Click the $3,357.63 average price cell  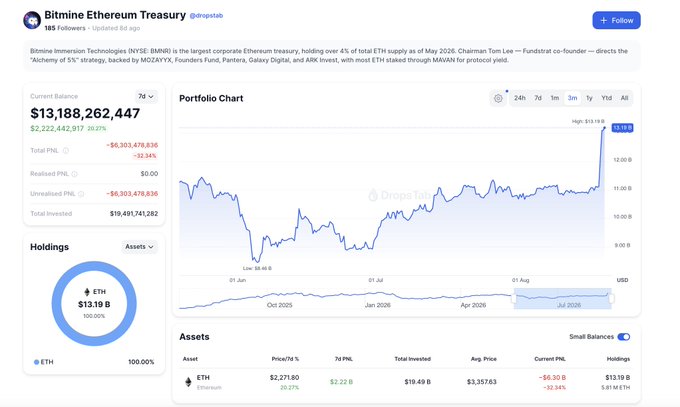(481, 382)
